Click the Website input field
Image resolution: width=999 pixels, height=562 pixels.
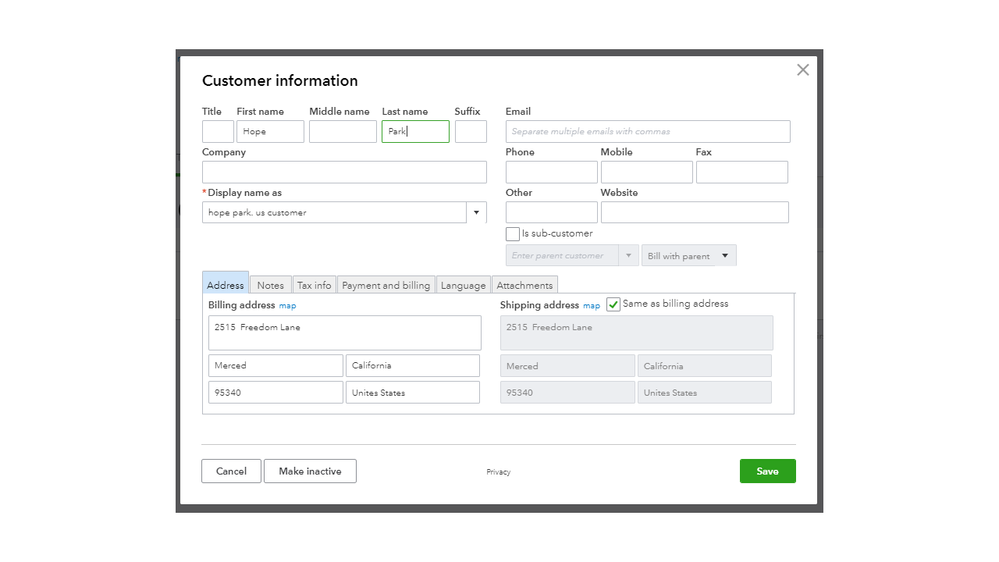click(694, 213)
